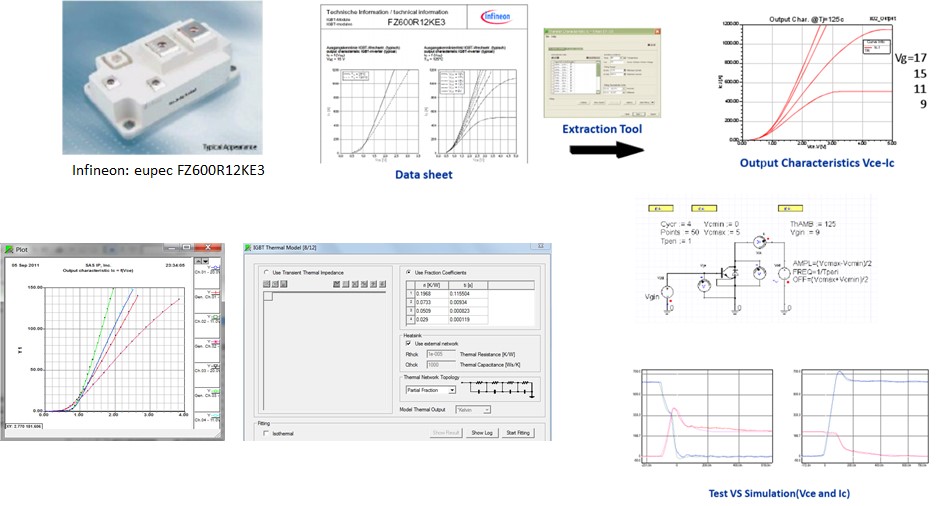Click the Start Fitting button
950x506 pixels.
(517, 433)
